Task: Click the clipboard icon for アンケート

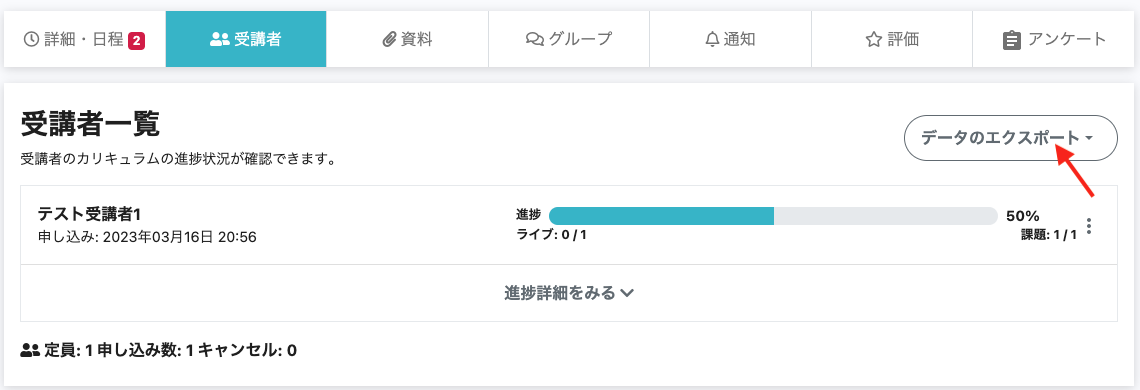Action: (x=1011, y=40)
